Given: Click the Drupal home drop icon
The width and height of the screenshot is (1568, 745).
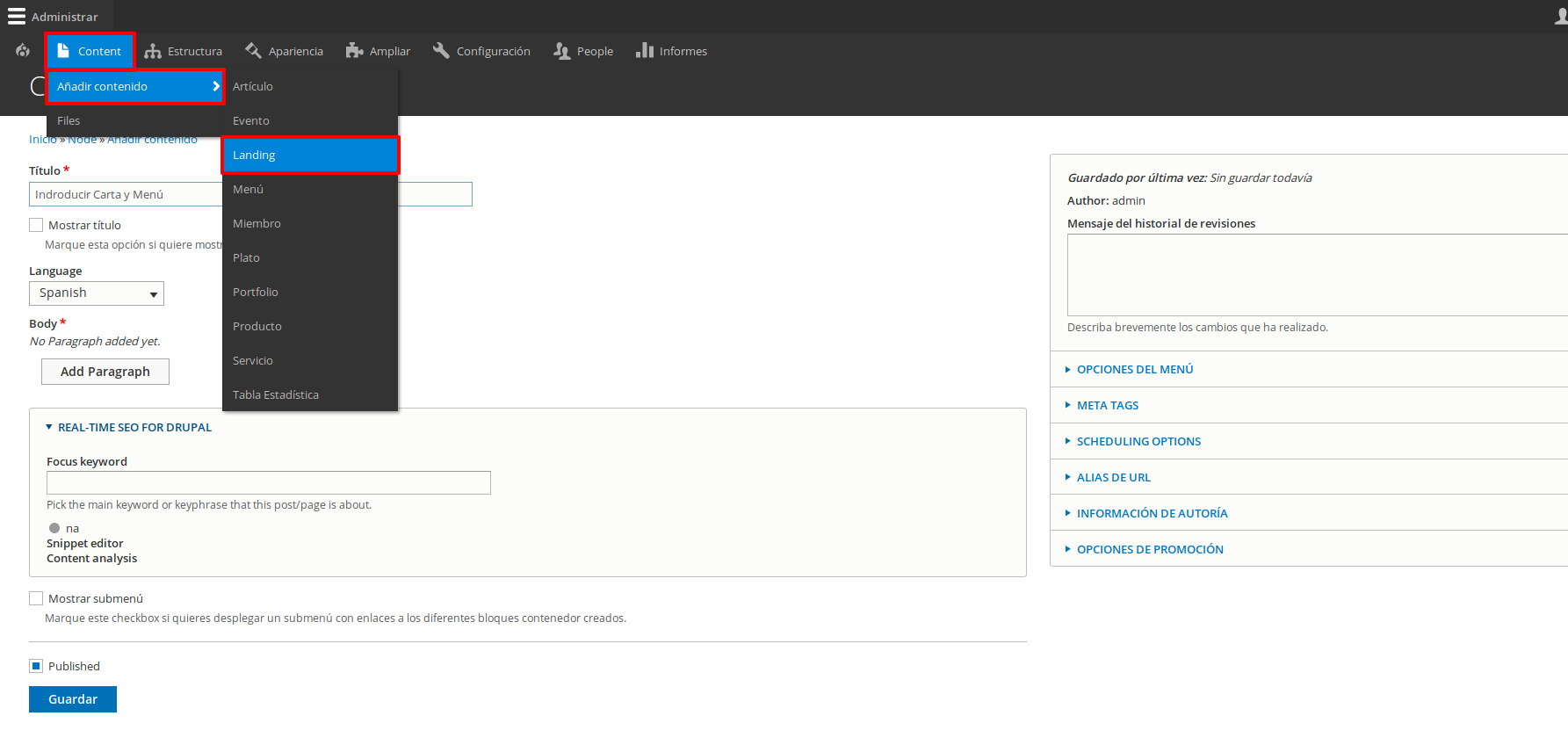Looking at the screenshot, I should [23, 51].
